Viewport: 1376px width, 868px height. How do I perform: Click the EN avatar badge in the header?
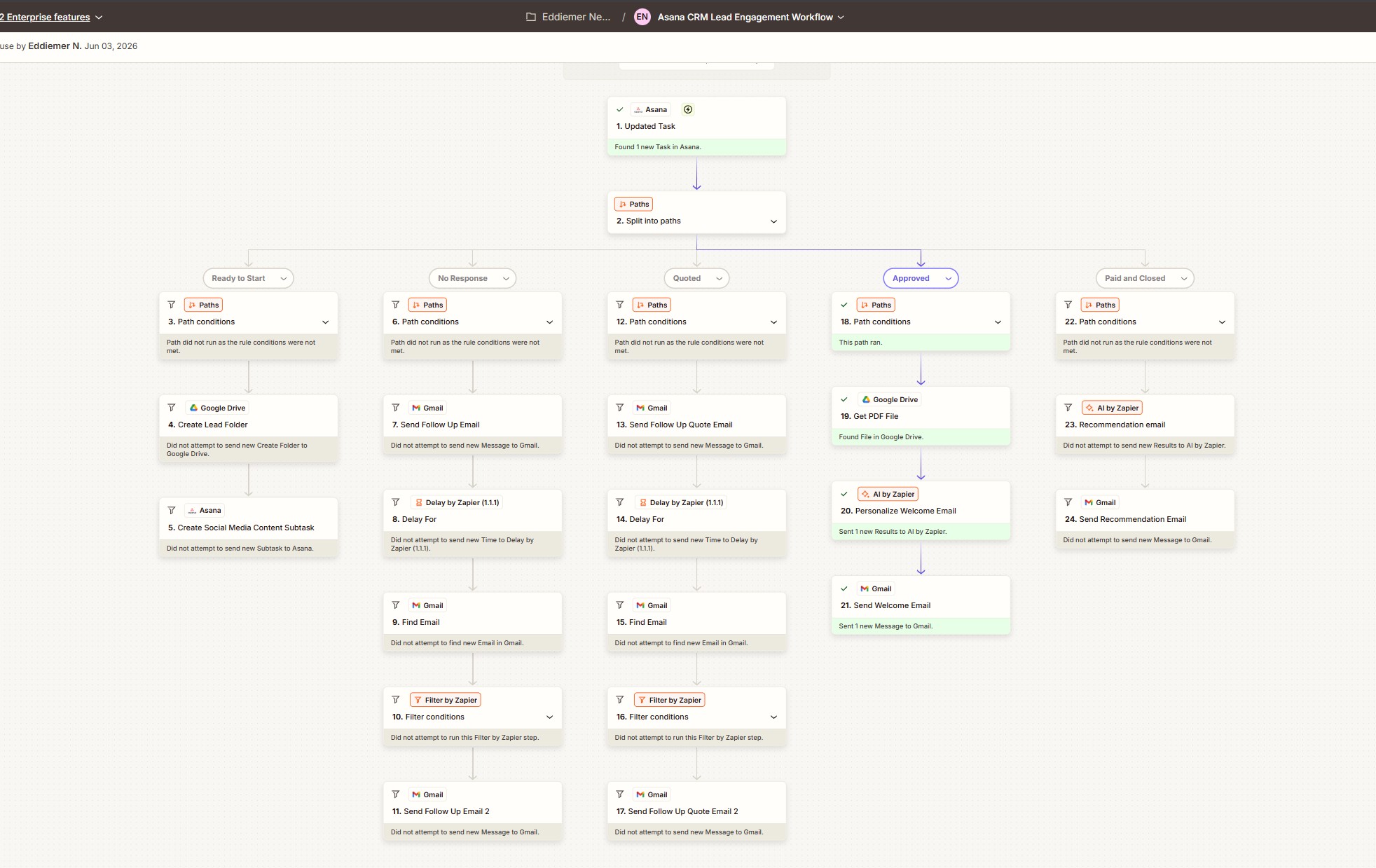(642, 17)
